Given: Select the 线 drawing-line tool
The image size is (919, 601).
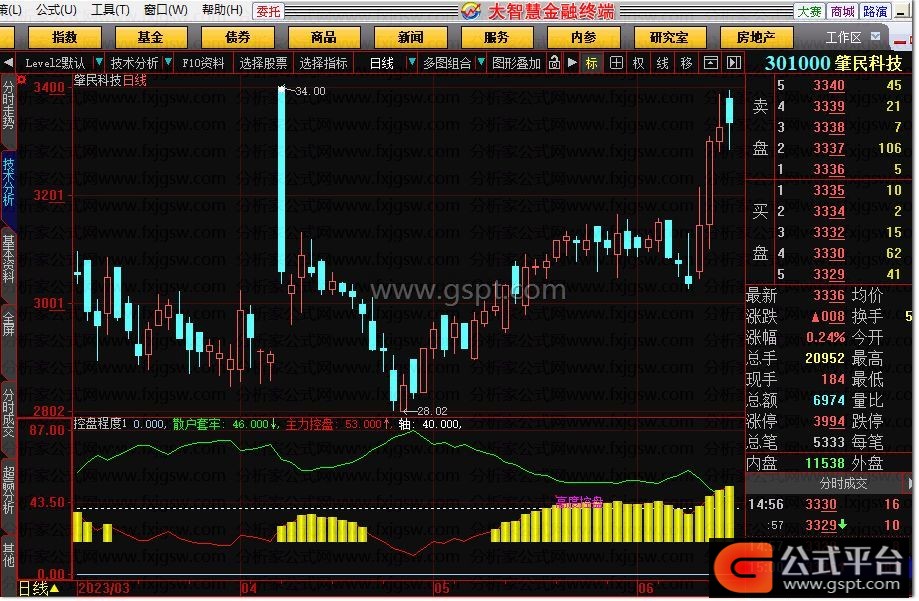Looking at the screenshot, I should point(662,63).
